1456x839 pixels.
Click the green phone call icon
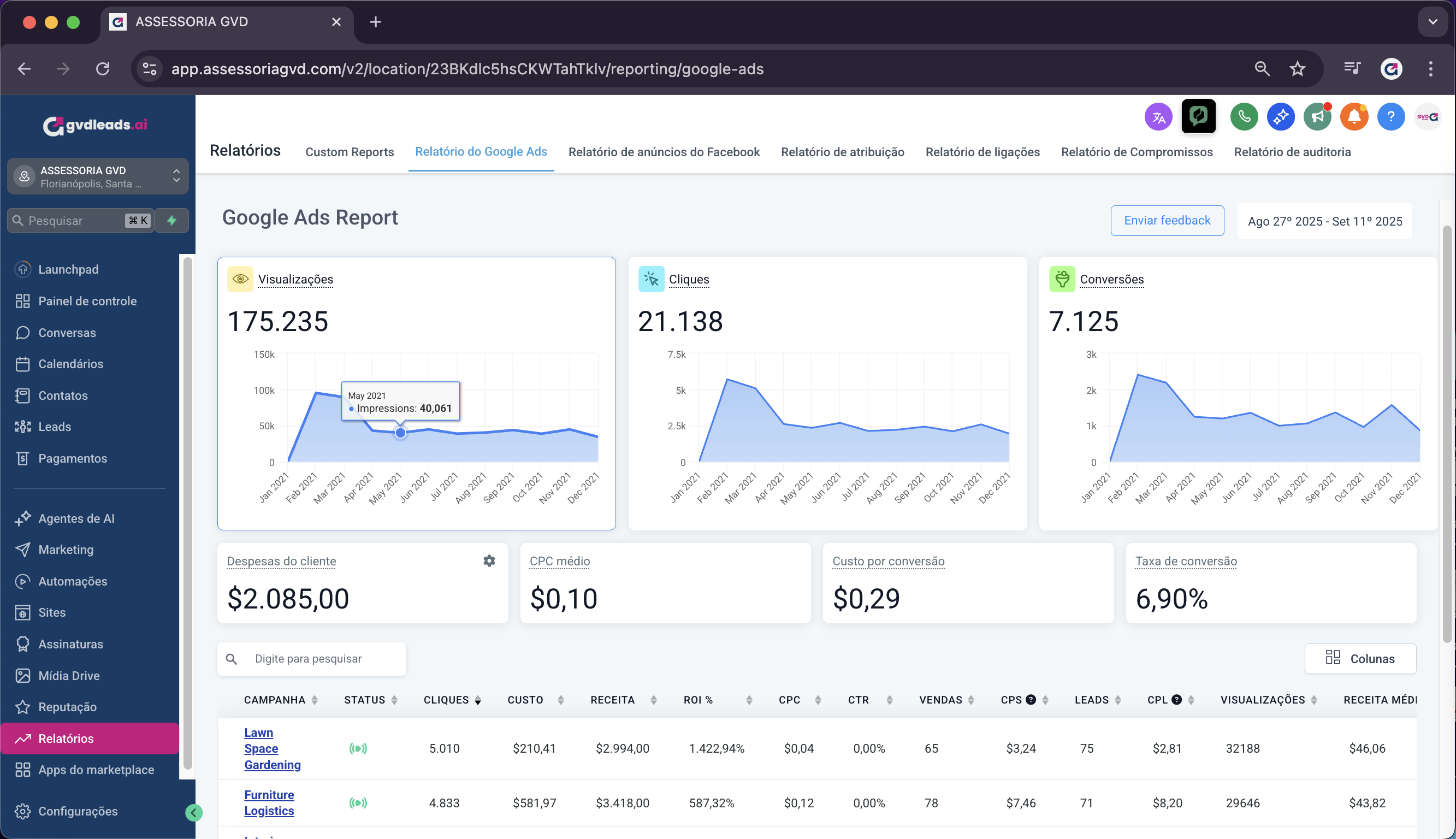(x=1244, y=117)
